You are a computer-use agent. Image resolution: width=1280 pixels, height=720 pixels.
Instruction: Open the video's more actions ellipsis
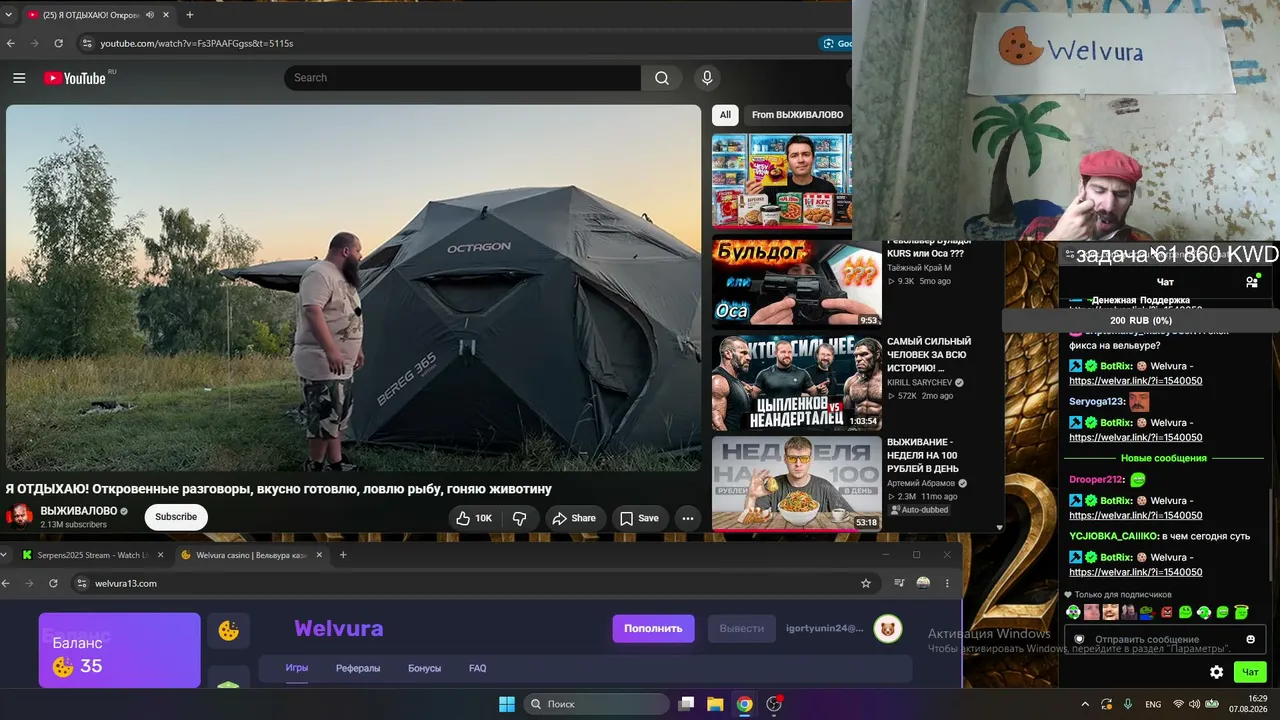pyautogui.click(x=687, y=518)
